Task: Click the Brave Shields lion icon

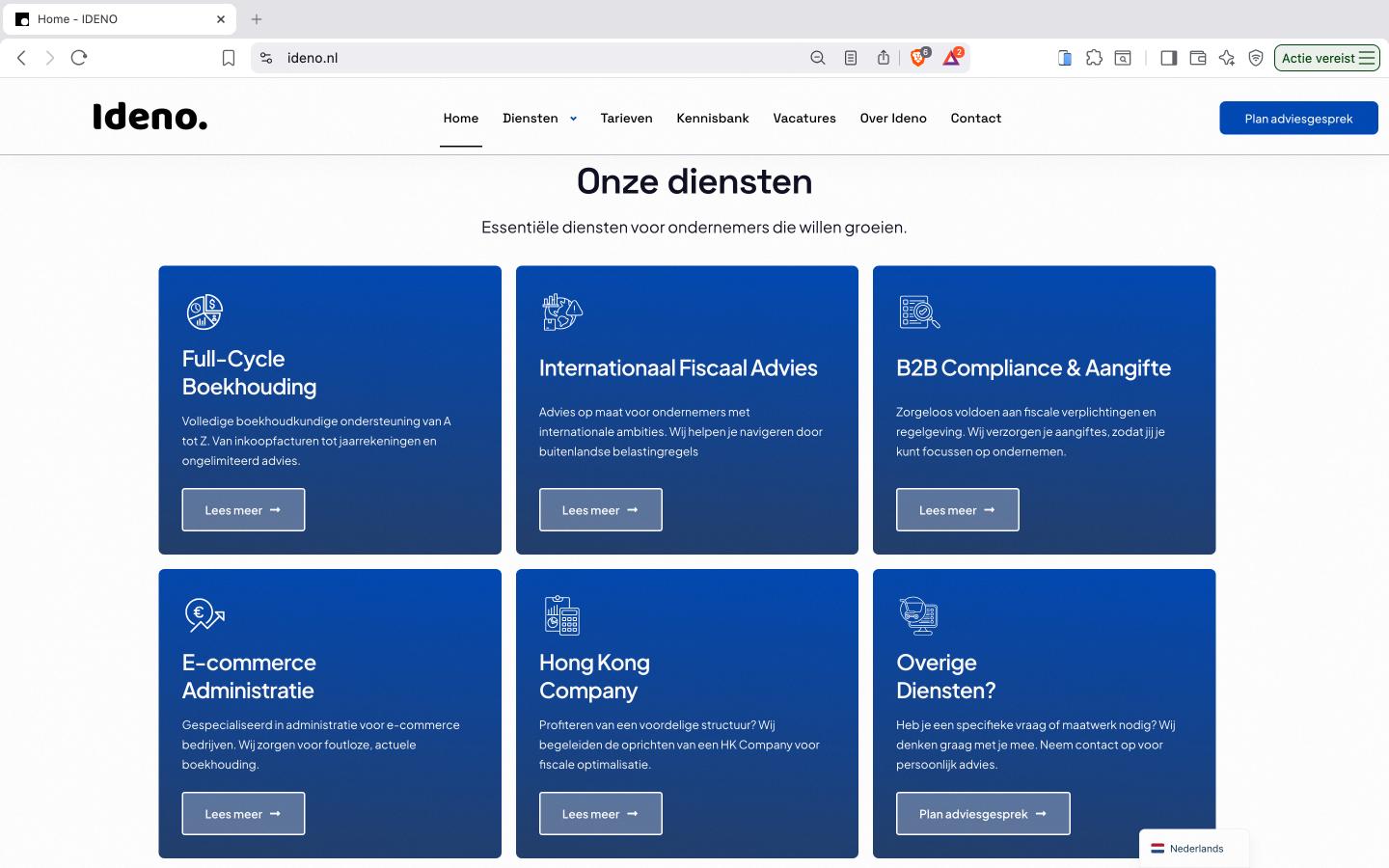Action: pyautogui.click(x=917, y=58)
